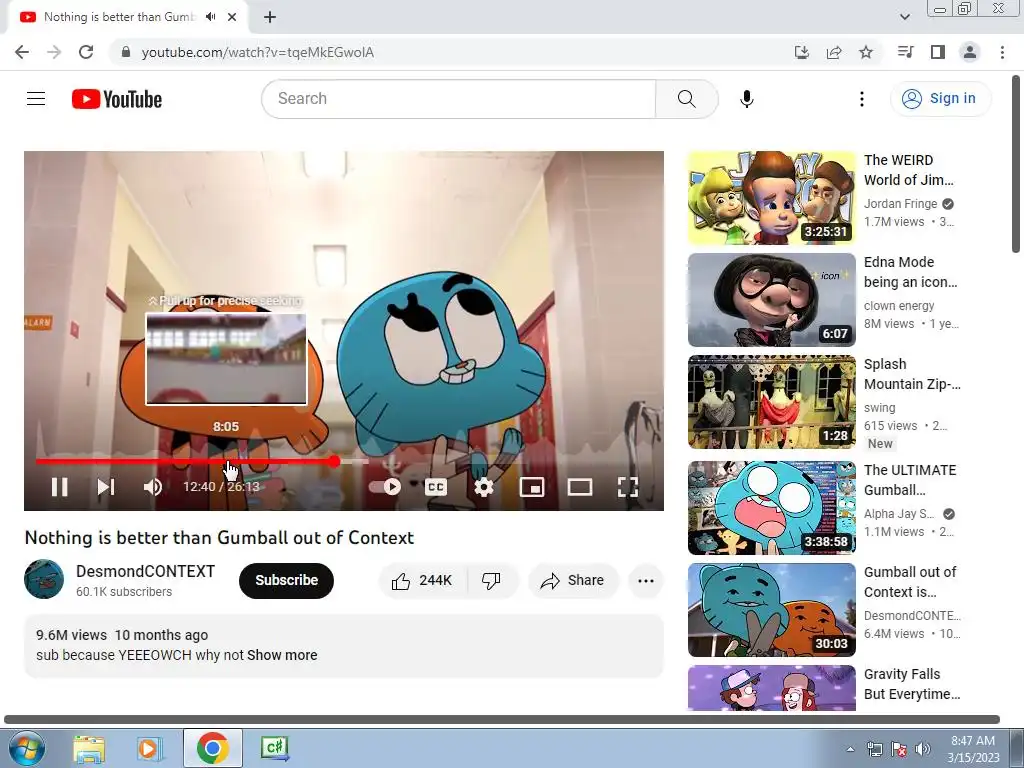1024x768 pixels.
Task: Open the player settings gear
Action: pos(483,487)
